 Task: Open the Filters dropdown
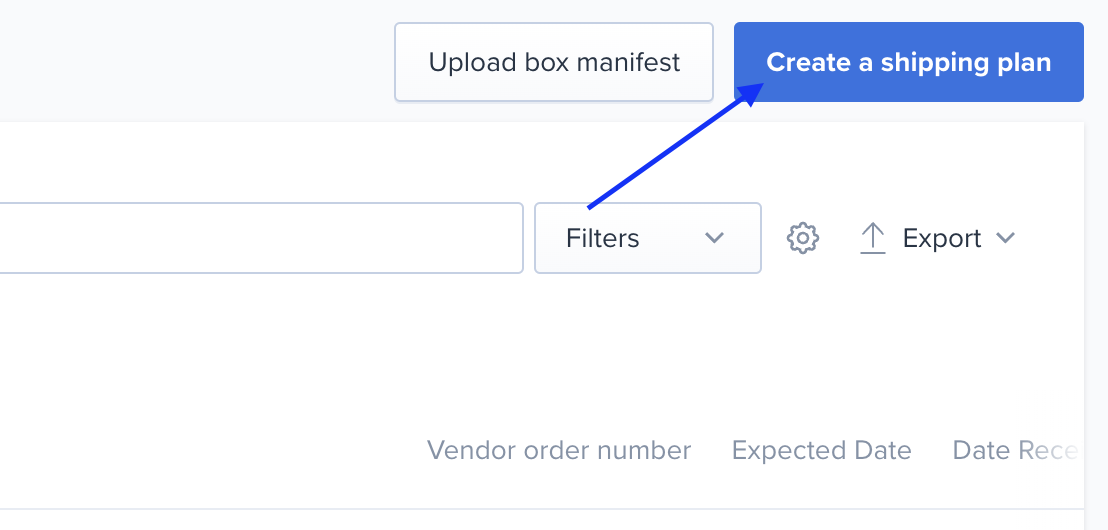[x=647, y=238]
